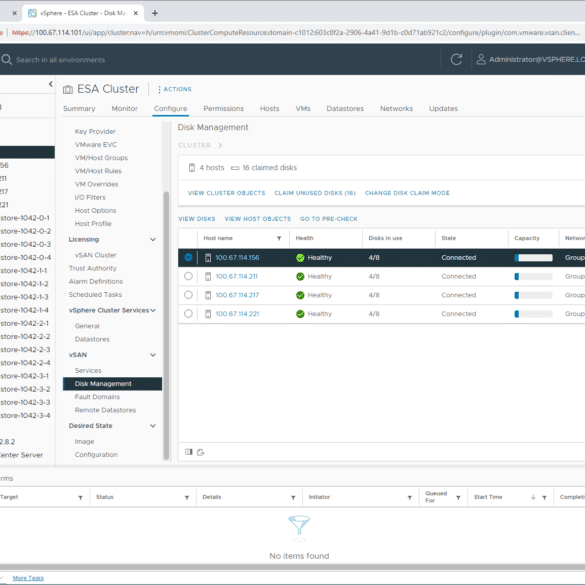Viewport: 585px width, 585px height.
Task: Select Fault Domains in vSAN menu
Action: click(97, 397)
